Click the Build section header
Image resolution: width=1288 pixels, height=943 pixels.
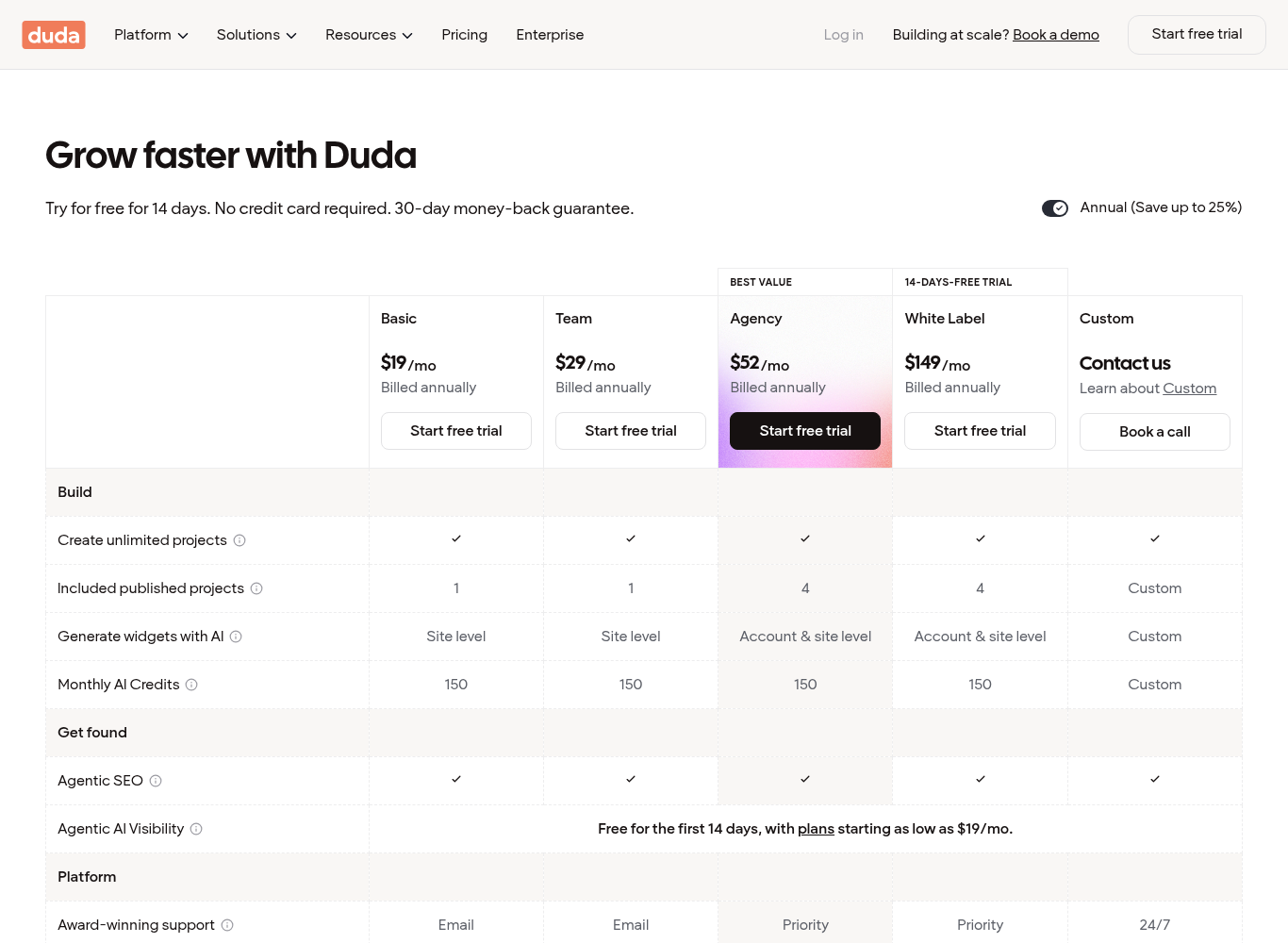pos(74,492)
